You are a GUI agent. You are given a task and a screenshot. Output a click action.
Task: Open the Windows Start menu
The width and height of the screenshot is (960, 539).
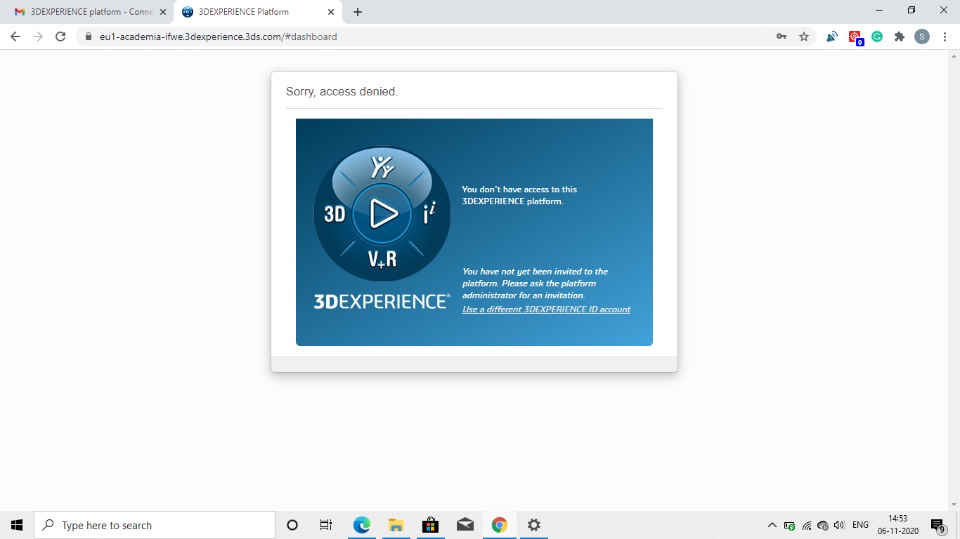[17, 525]
